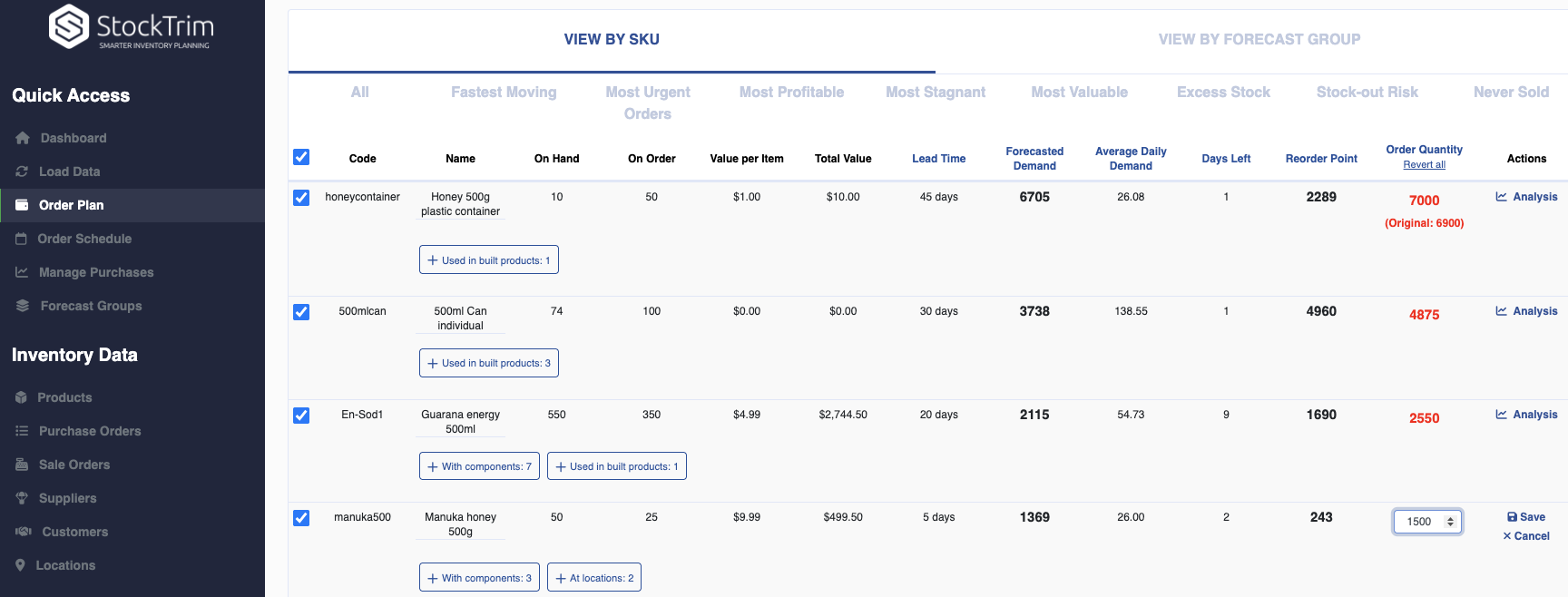Image resolution: width=1568 pixels, height=597 pixels.
Task: Click the Cancel X icon for manuka500
Action: tap(1507, 536)
